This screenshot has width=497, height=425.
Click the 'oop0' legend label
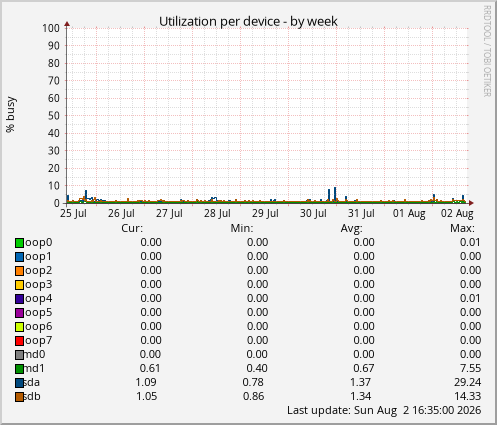(x=39, y=242)
